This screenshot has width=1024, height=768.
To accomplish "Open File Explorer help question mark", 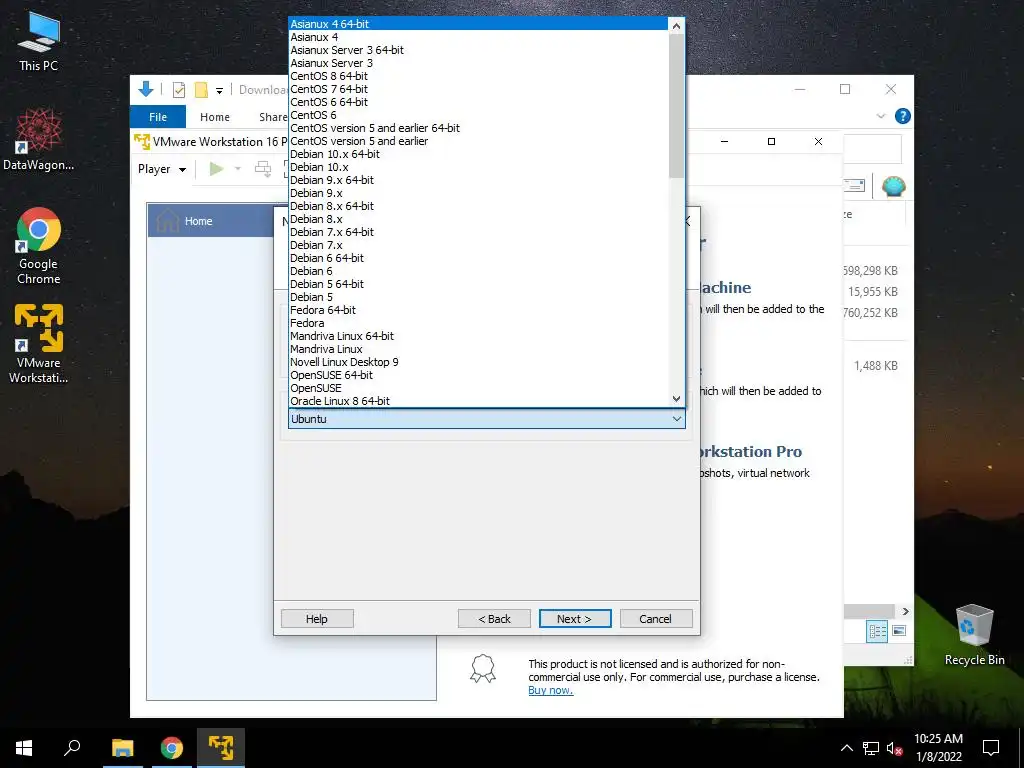I will [903, 116].
